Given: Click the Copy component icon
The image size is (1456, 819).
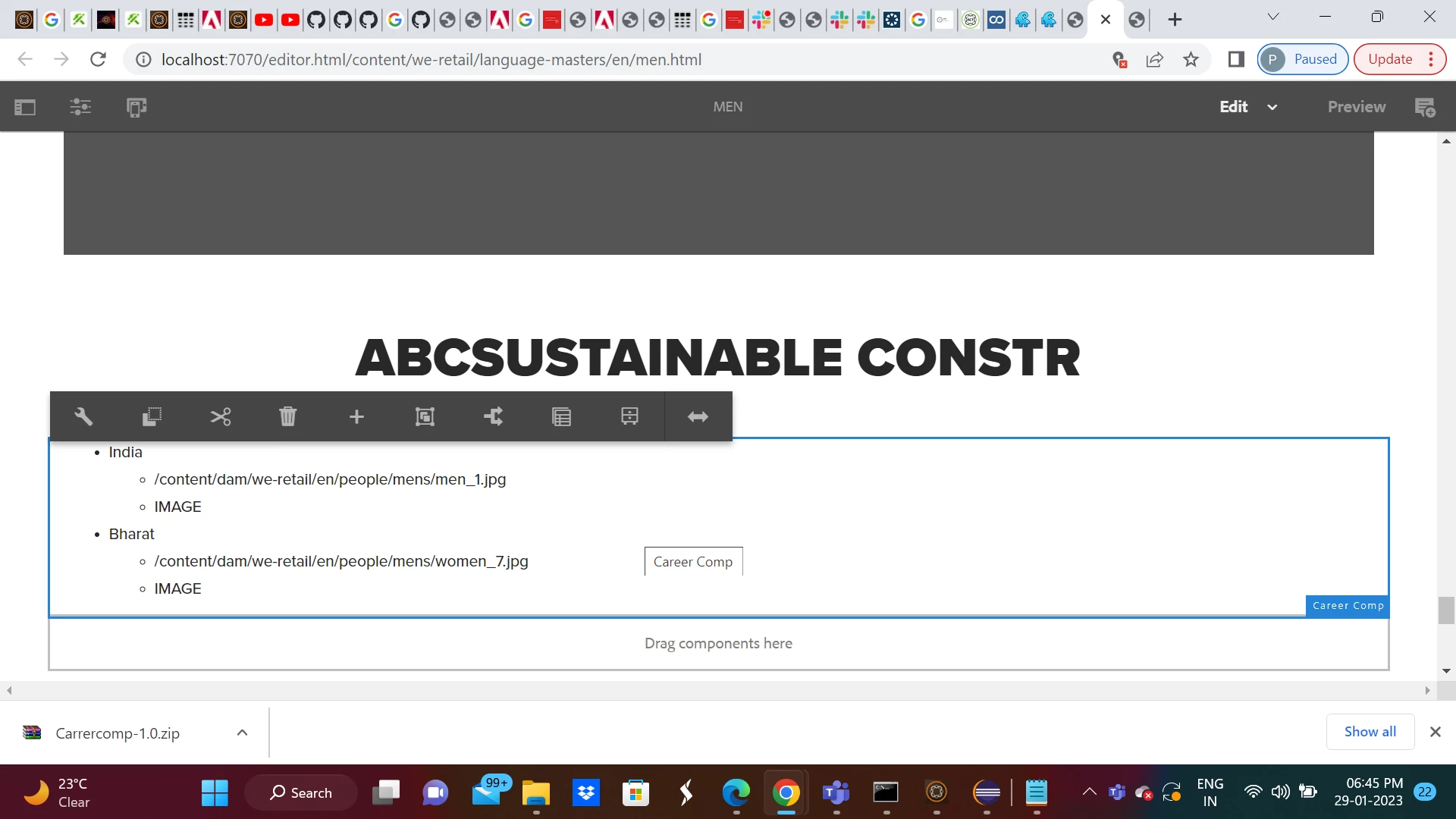Looking at the screenshot, I should coord(152,416).
